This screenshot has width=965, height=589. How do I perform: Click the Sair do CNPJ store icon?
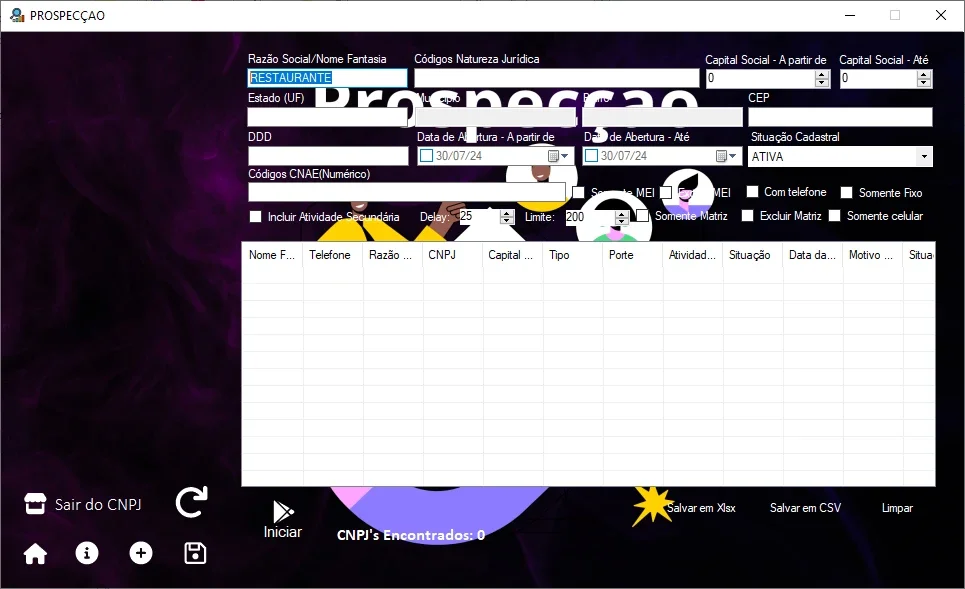[35, 503]
